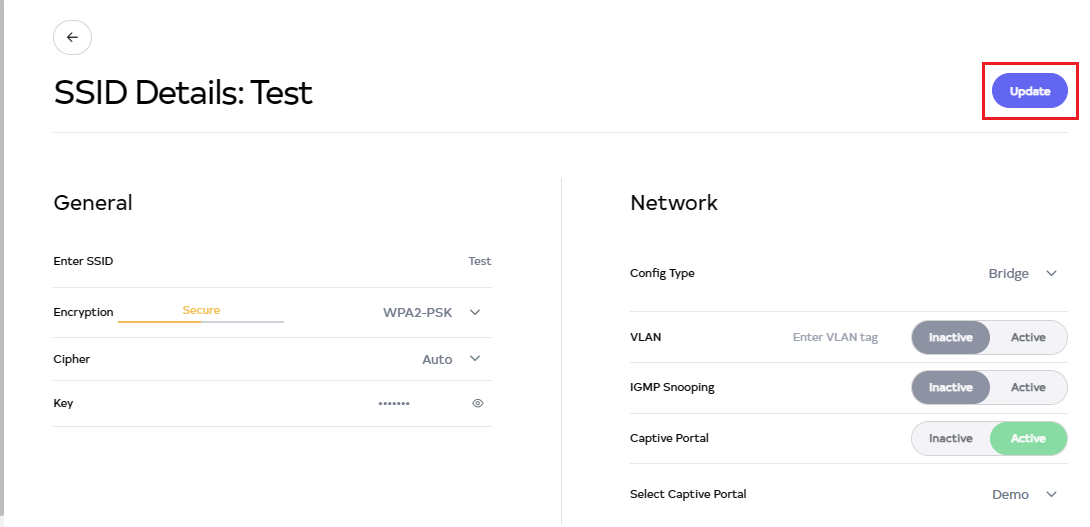
Task: Set VLAN to Active
Action: click(x=1028, y=337)
